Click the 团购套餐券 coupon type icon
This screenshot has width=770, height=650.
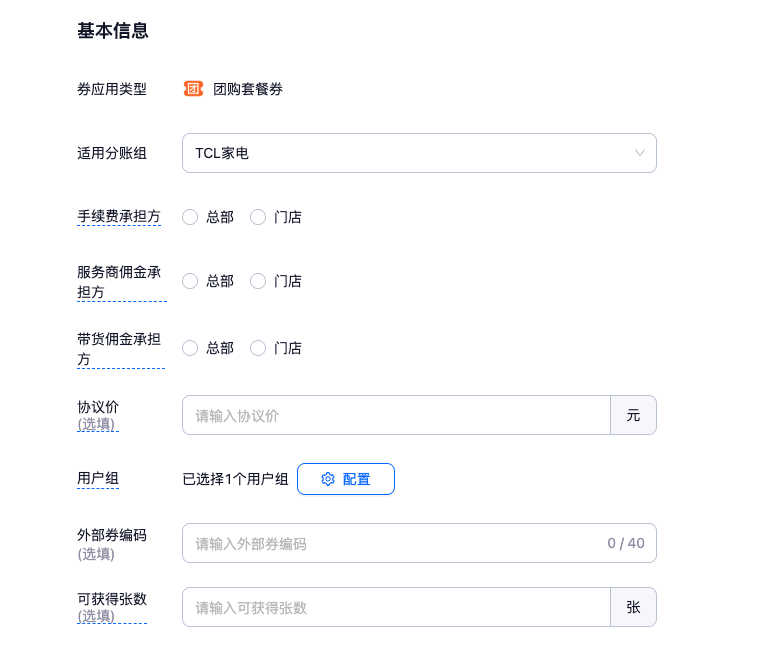tap(193, 89)
